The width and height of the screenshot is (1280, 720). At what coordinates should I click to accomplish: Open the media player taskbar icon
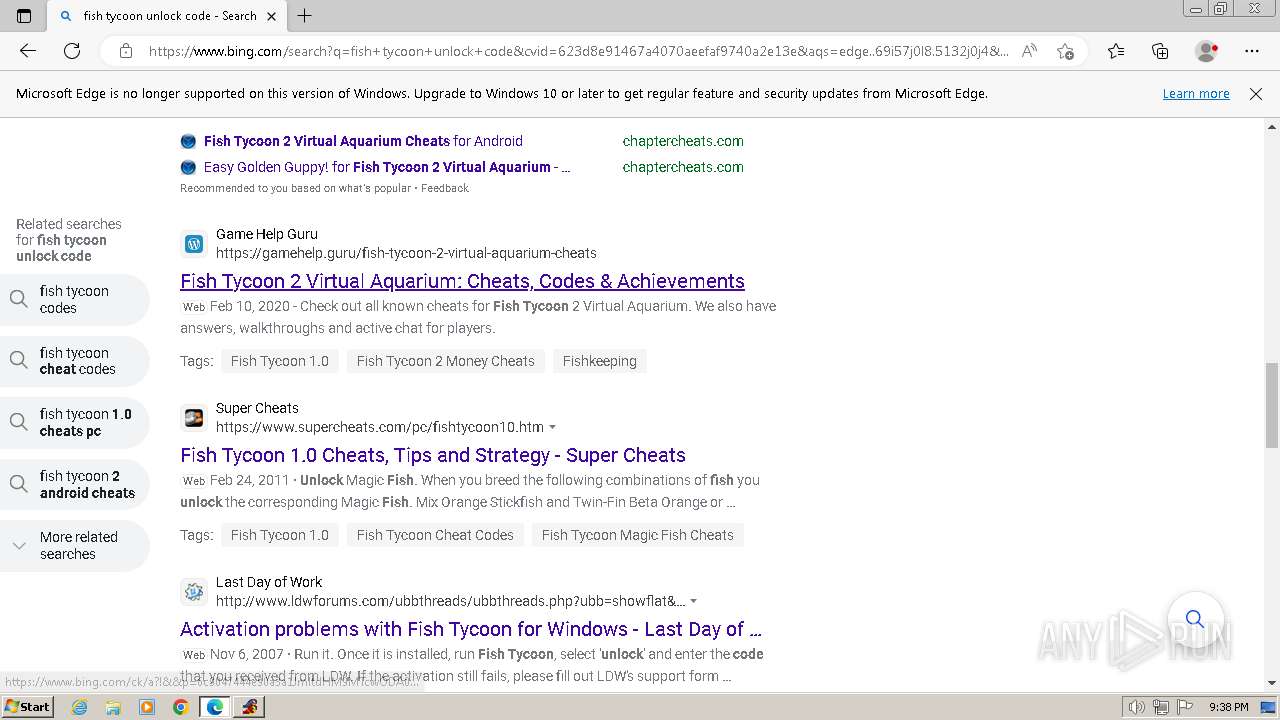[x=147, y=707]
